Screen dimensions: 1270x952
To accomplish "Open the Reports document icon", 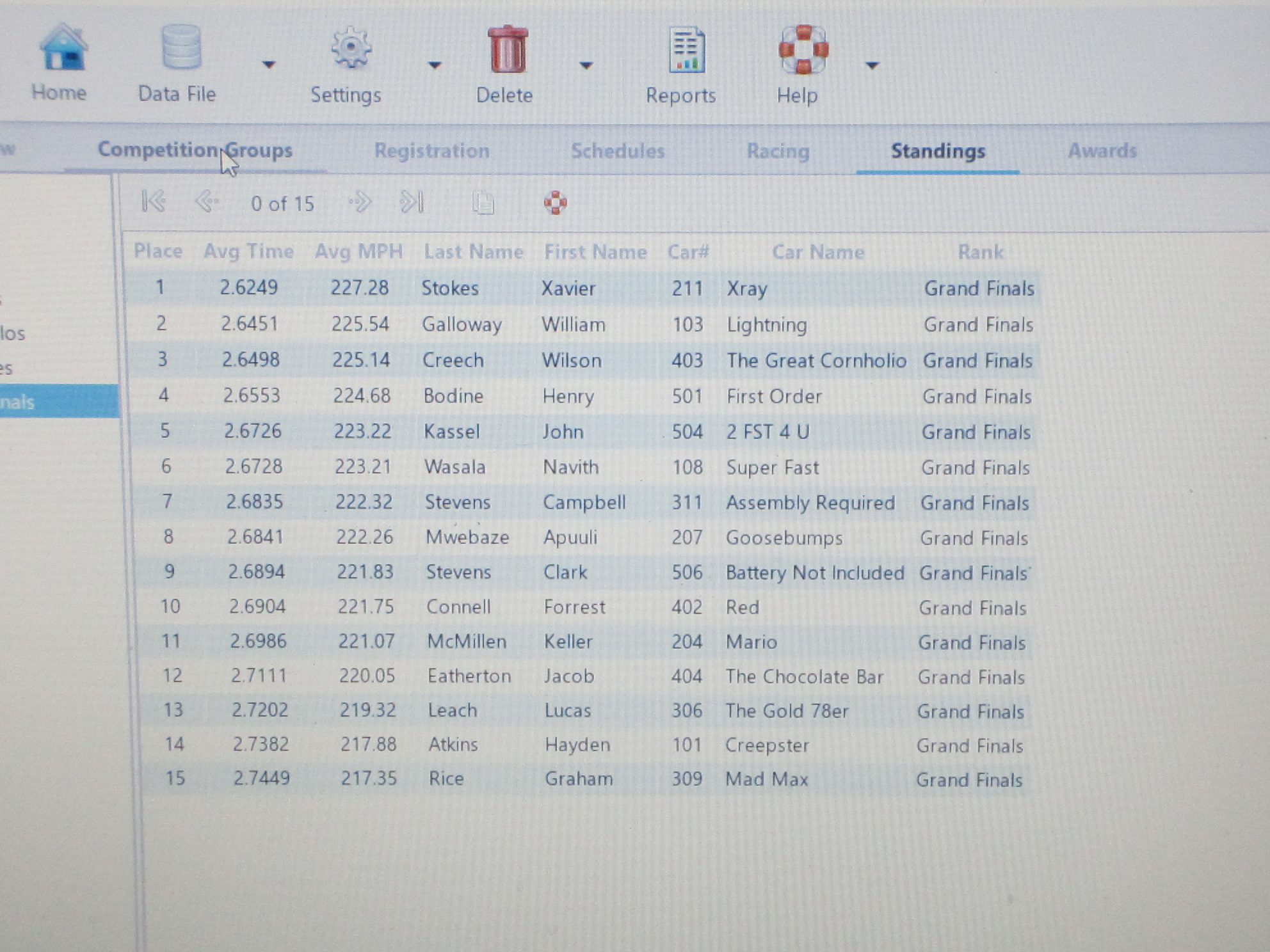I will pos(686,51).
